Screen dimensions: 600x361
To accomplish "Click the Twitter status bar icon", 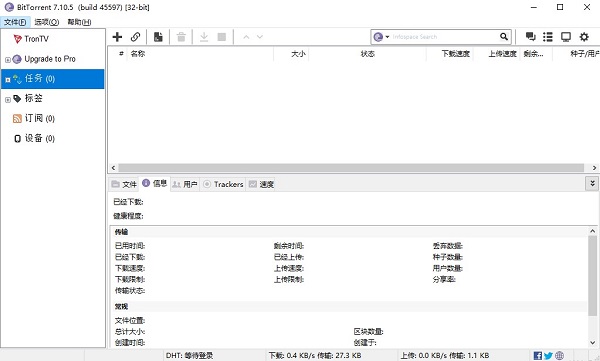I will point(548,356).
